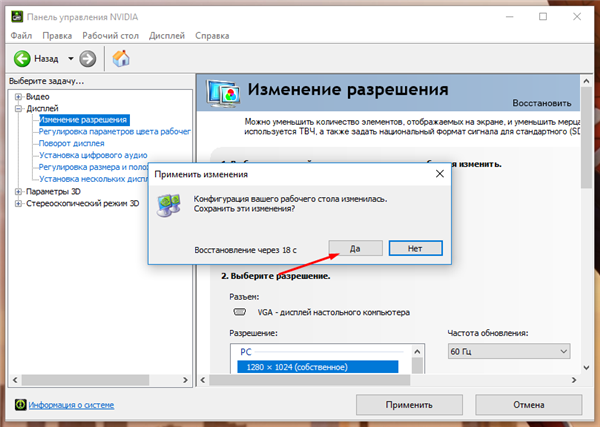This screenshot has height=427, width=600.
Task: Open the Дисплей menu
Action: pyautogui.click(x=167, y=36)
